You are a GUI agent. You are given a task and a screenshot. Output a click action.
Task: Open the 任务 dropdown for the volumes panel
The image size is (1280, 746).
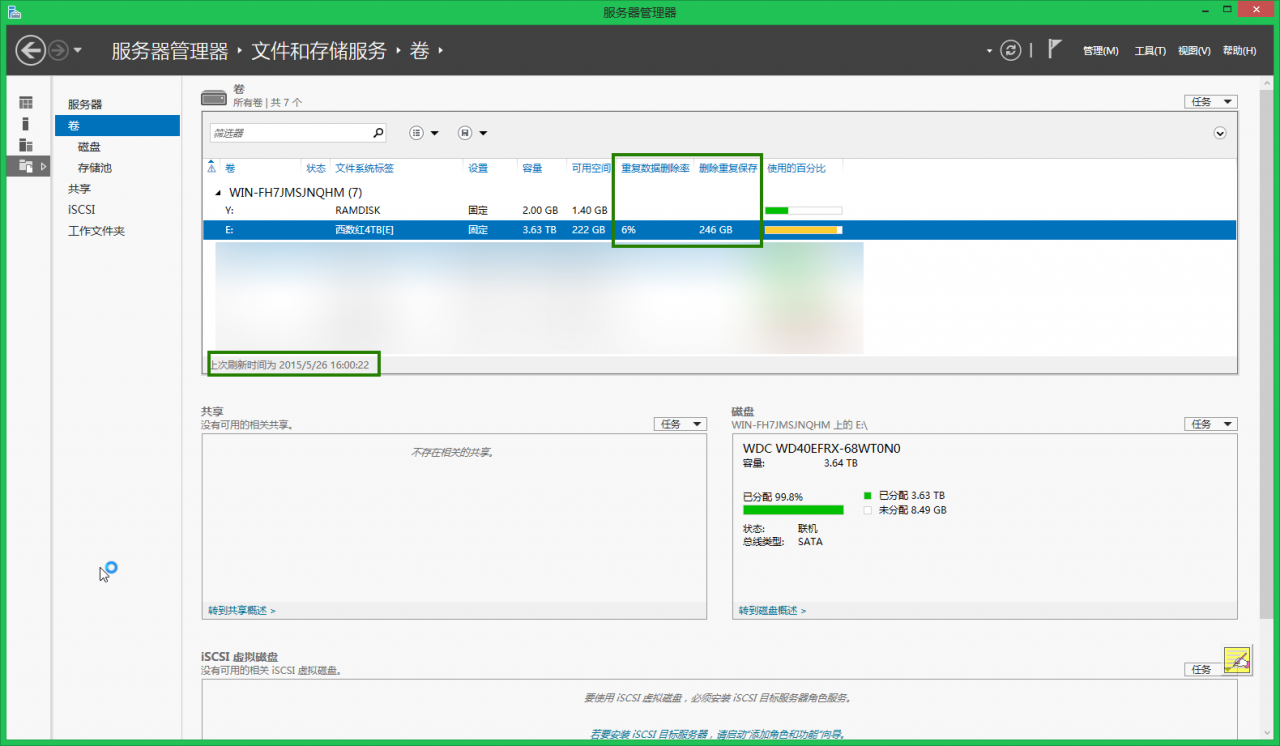pos(1210,101)
